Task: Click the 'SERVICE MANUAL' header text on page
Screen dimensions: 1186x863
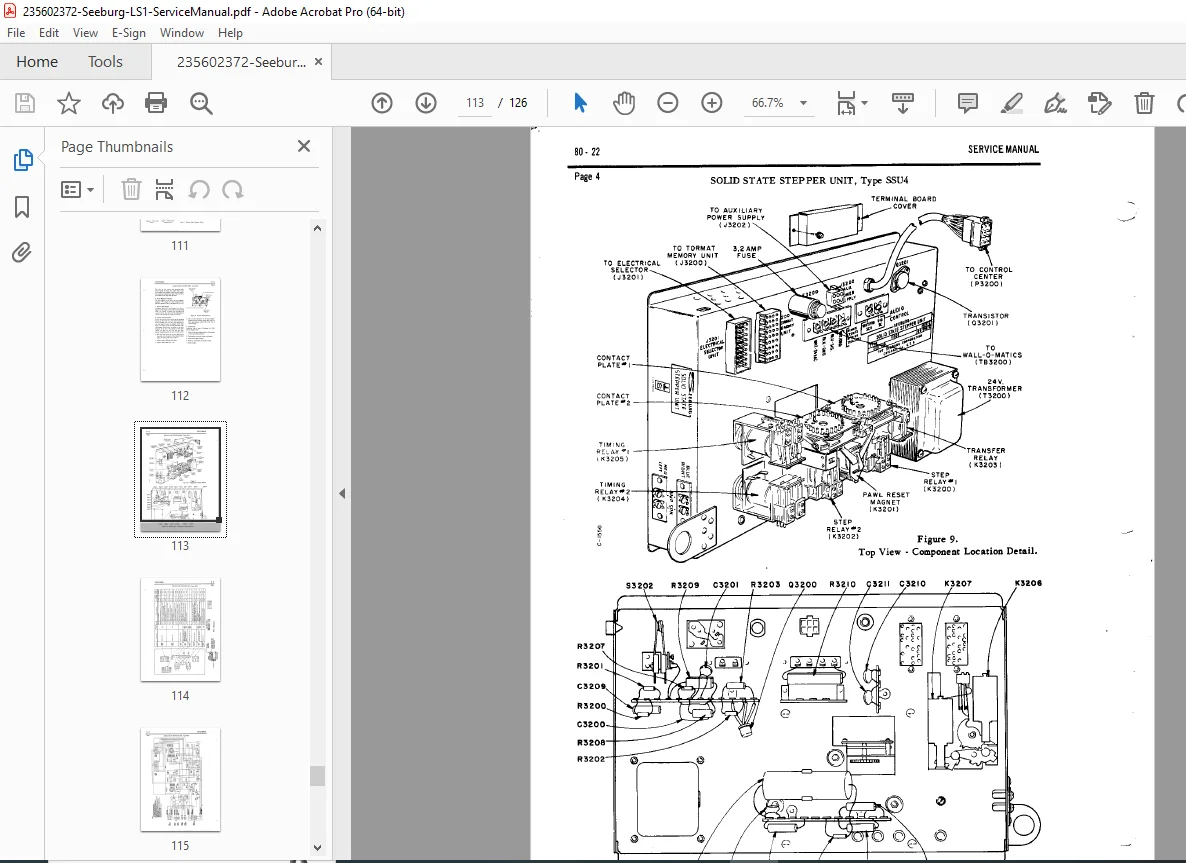Action: [1003, 149]
